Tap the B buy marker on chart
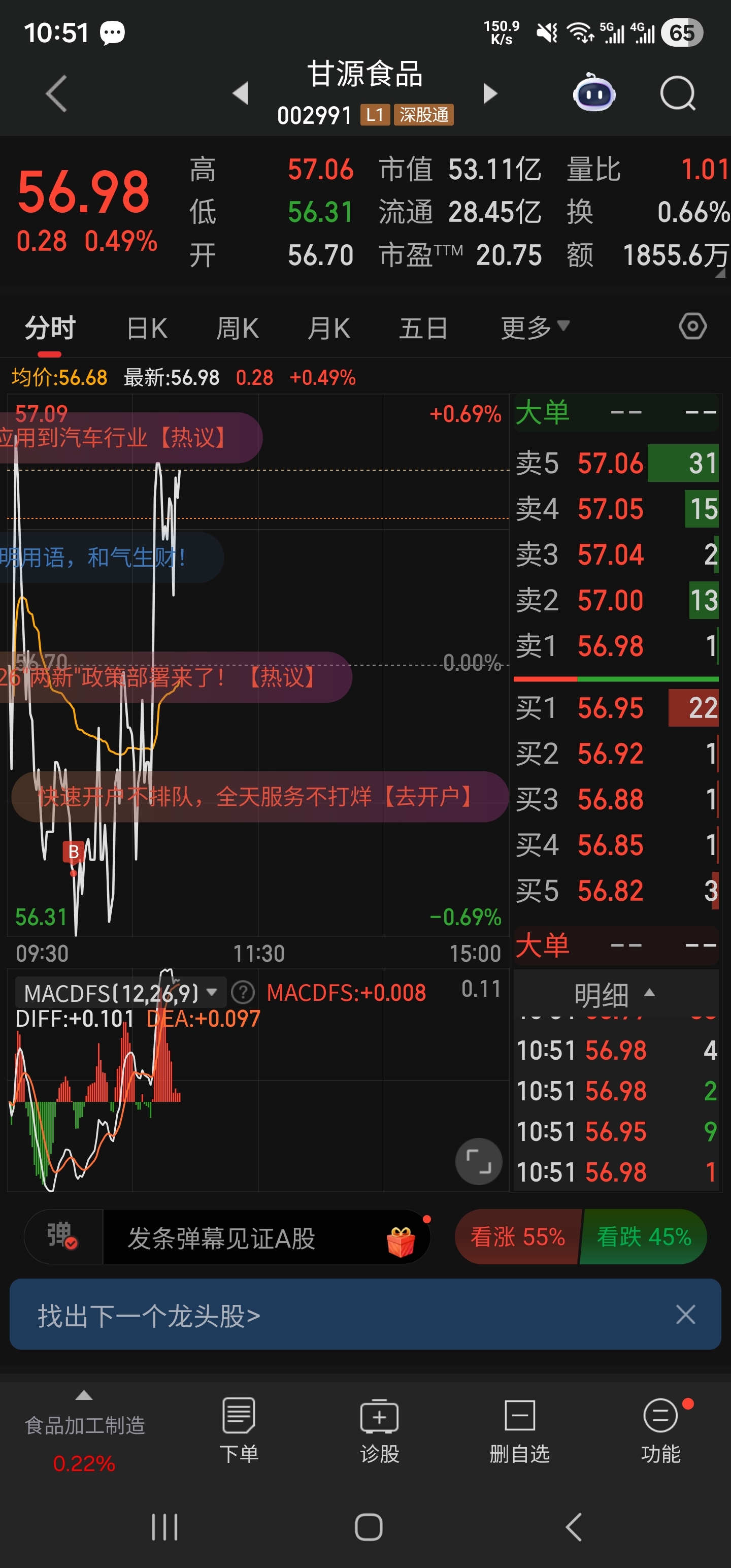This screenshot has width=731, height=1568. click(x=74, y=852)
